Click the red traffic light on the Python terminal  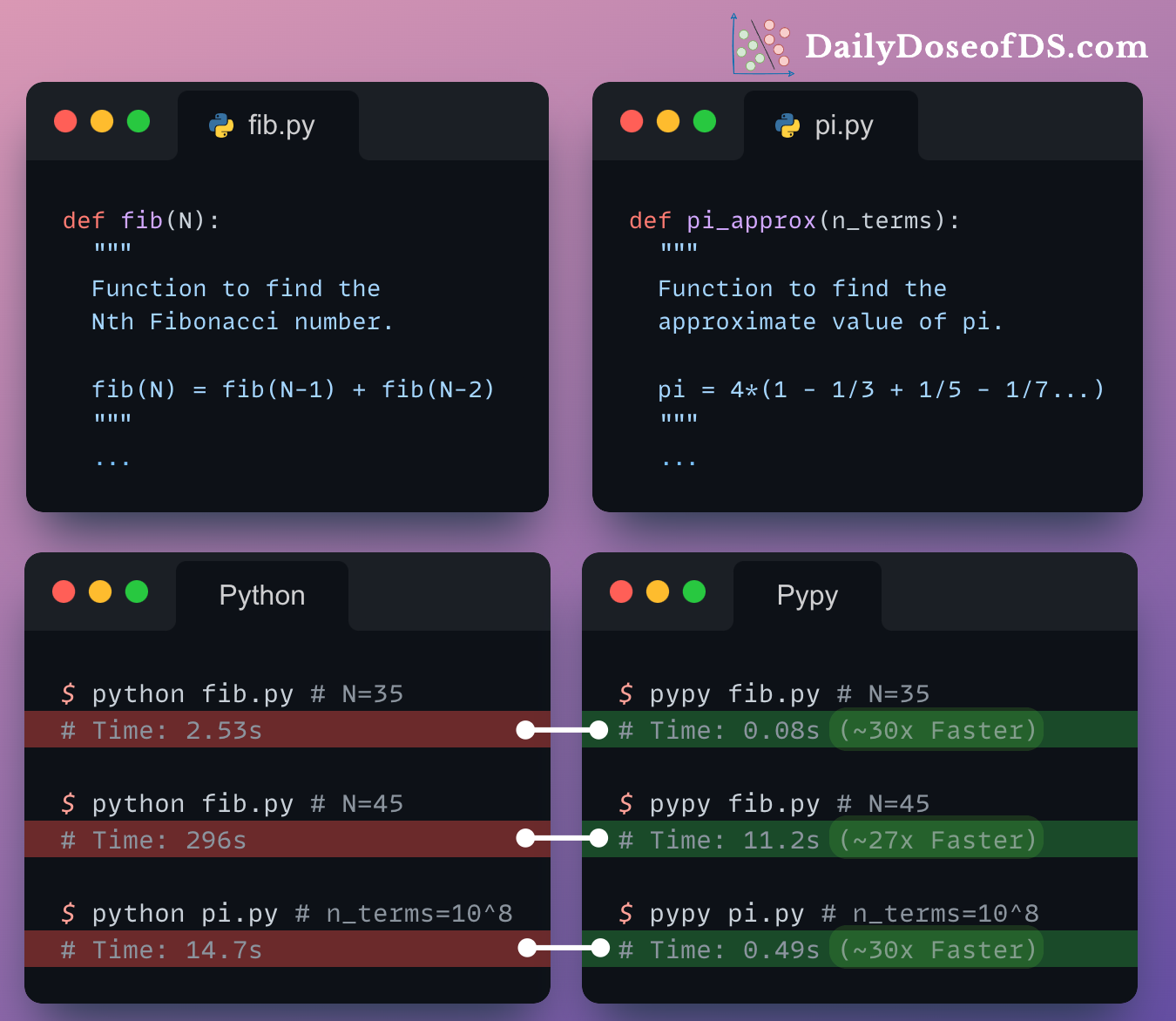64,592
